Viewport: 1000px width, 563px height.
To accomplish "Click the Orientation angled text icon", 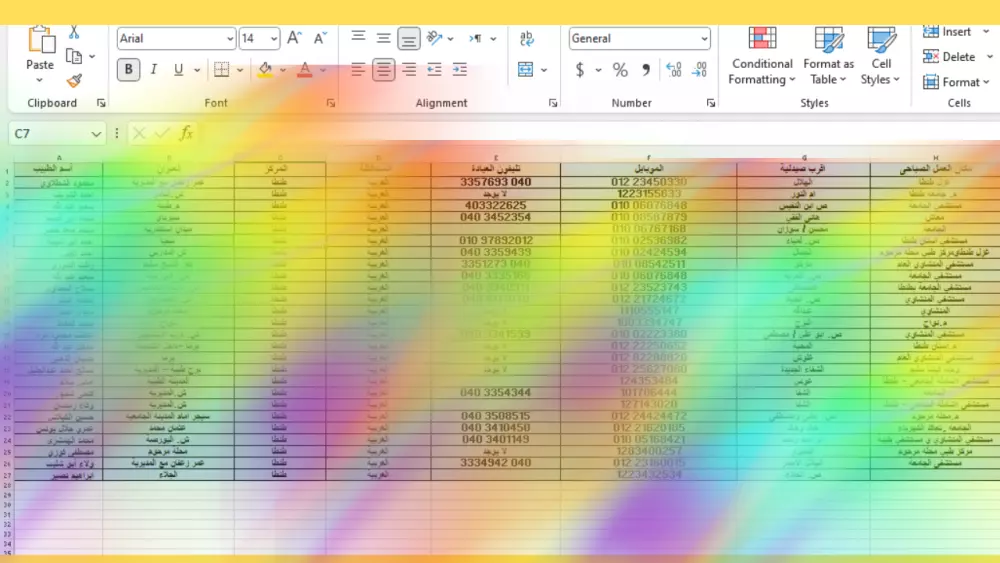I will click(434, 38).
